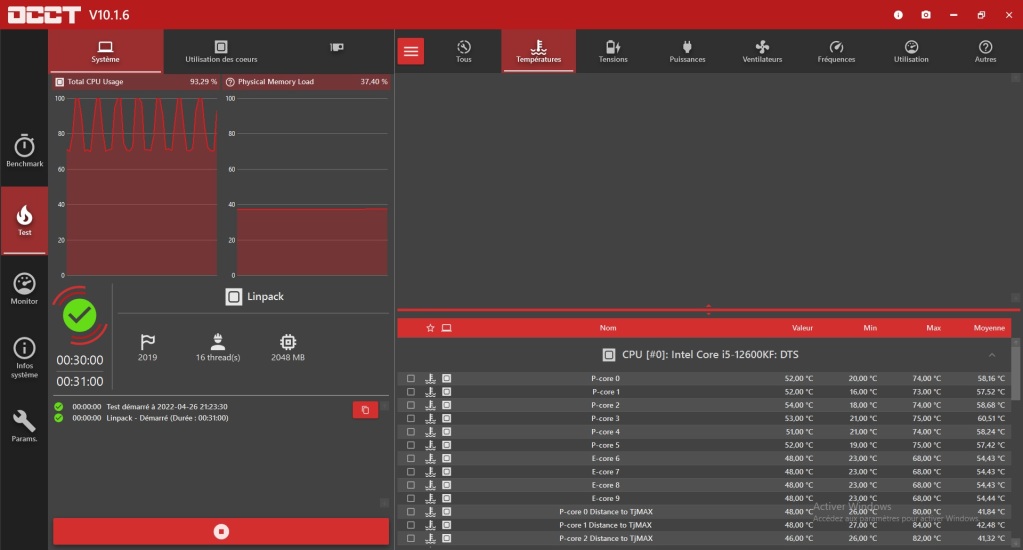Select the Puissances sensor tab
The height and width of the screenshot is (550, 1023).
[687, 52]
